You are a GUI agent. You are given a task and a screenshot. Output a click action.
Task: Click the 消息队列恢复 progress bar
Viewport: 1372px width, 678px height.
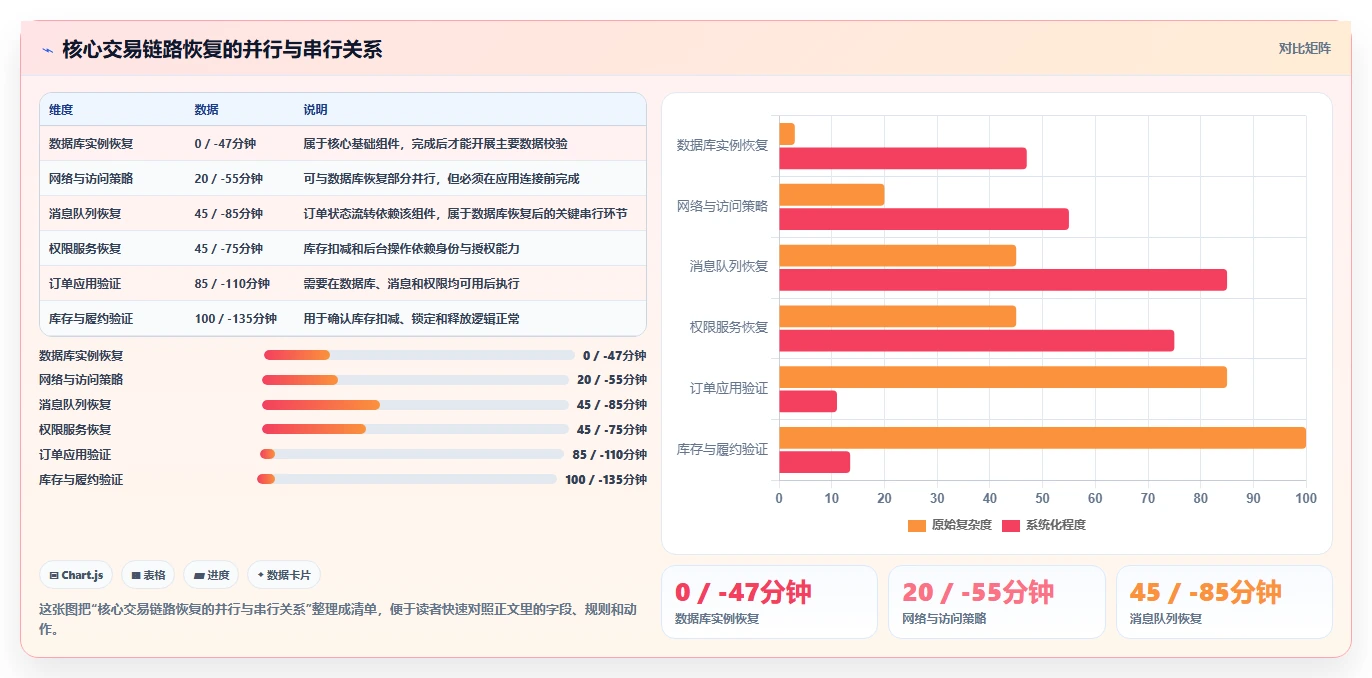click(x=415, y=405)
